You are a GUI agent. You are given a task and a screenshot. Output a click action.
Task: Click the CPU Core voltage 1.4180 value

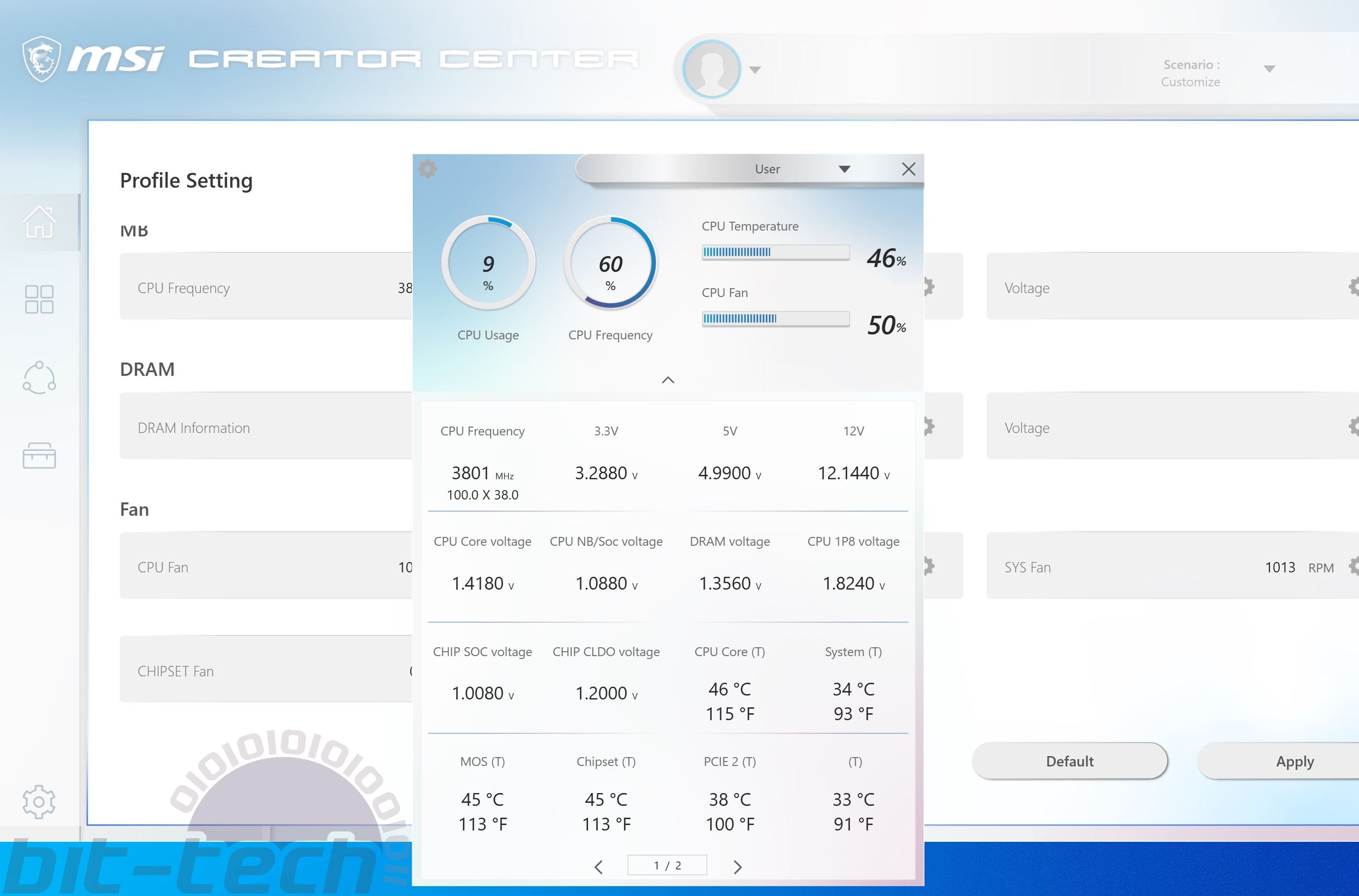point(482,583)
